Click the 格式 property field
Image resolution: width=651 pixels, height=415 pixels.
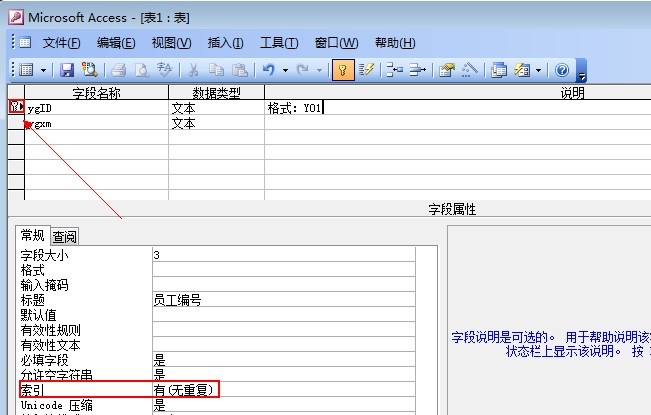point(284,270)
